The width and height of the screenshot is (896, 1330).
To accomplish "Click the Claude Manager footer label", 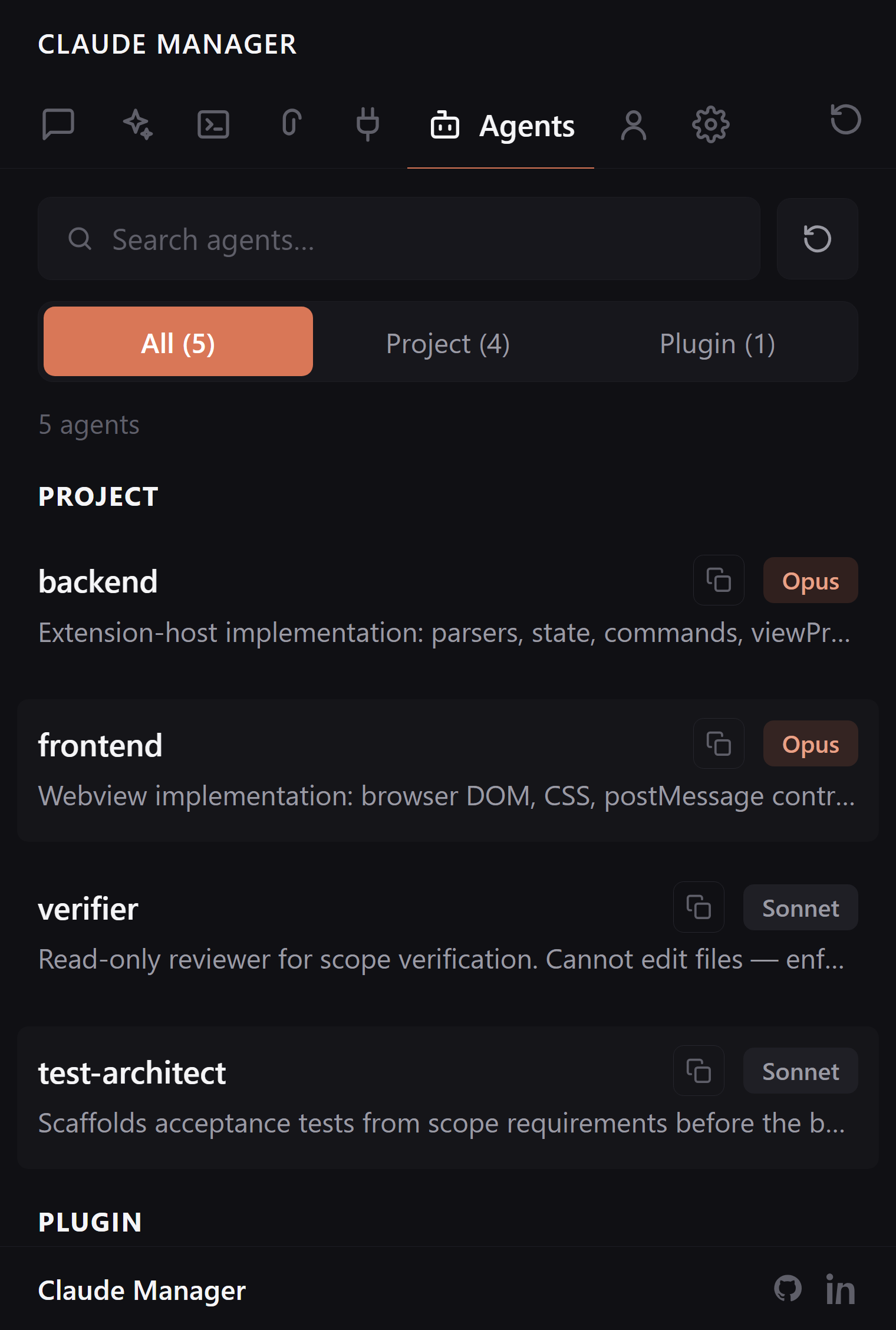I will pyautogui.click(x=141, y=1291).
